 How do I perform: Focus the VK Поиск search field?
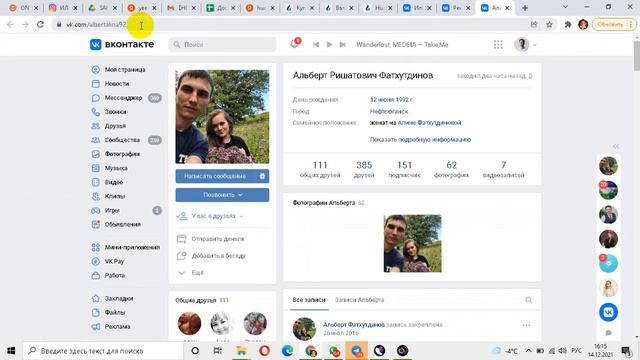222,44
